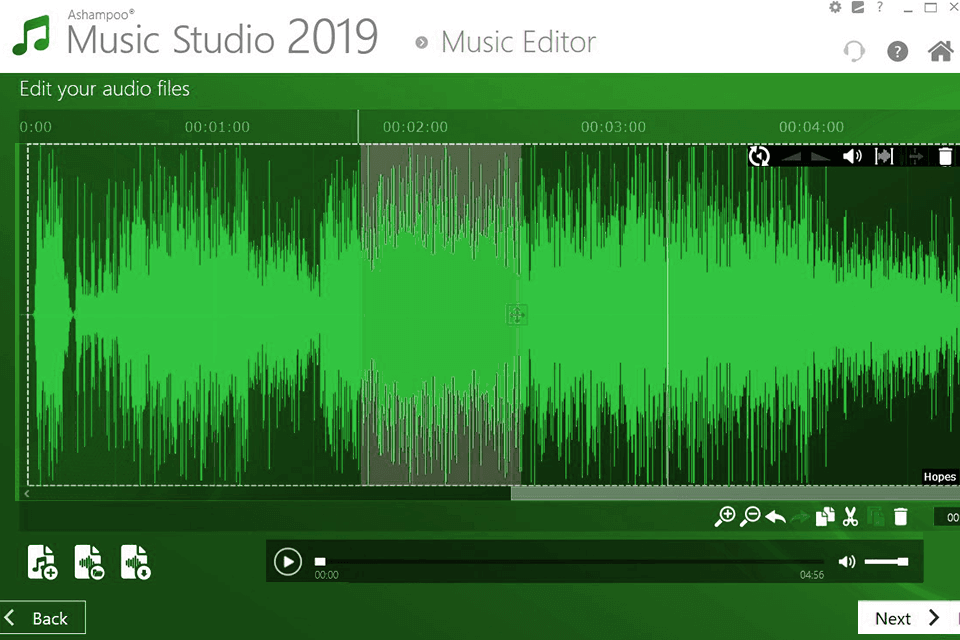Open help with the round question mark icon
960x640 pixels.
(898, 51)
